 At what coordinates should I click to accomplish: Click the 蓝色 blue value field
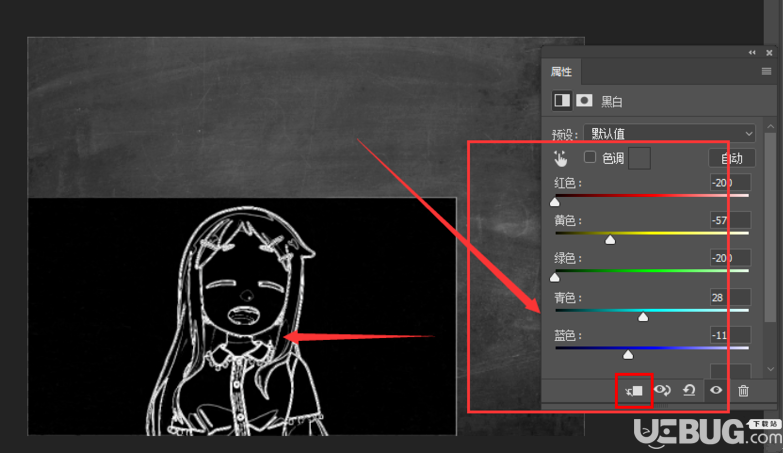(x=730, y=335)
